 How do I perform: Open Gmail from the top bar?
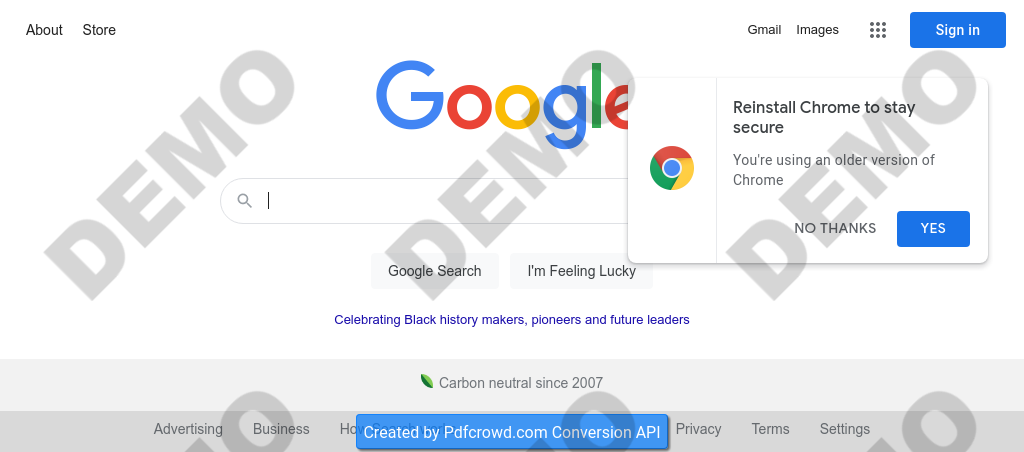click(764, 30)
